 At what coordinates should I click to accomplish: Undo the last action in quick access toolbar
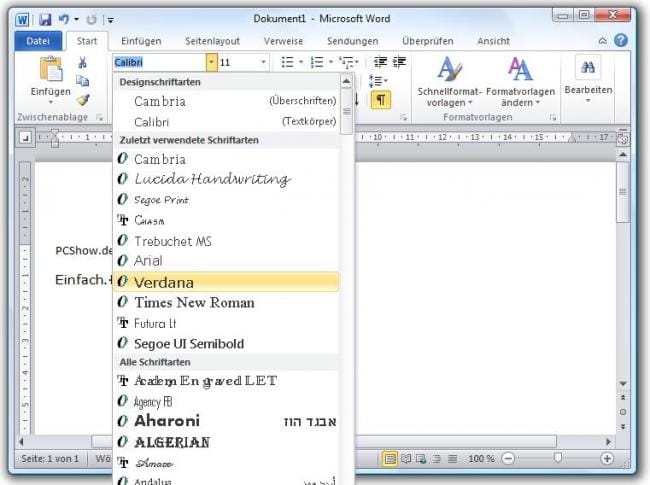pos(63,19)
